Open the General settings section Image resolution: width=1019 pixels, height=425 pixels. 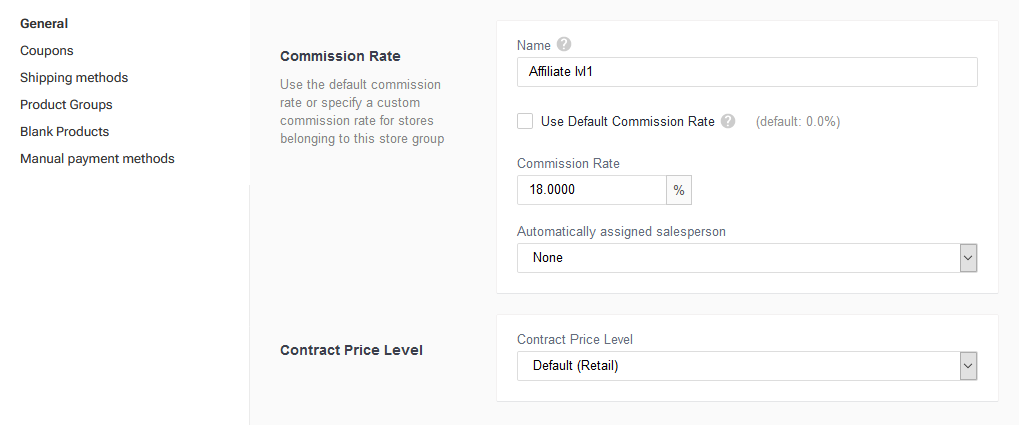(44, 24)
